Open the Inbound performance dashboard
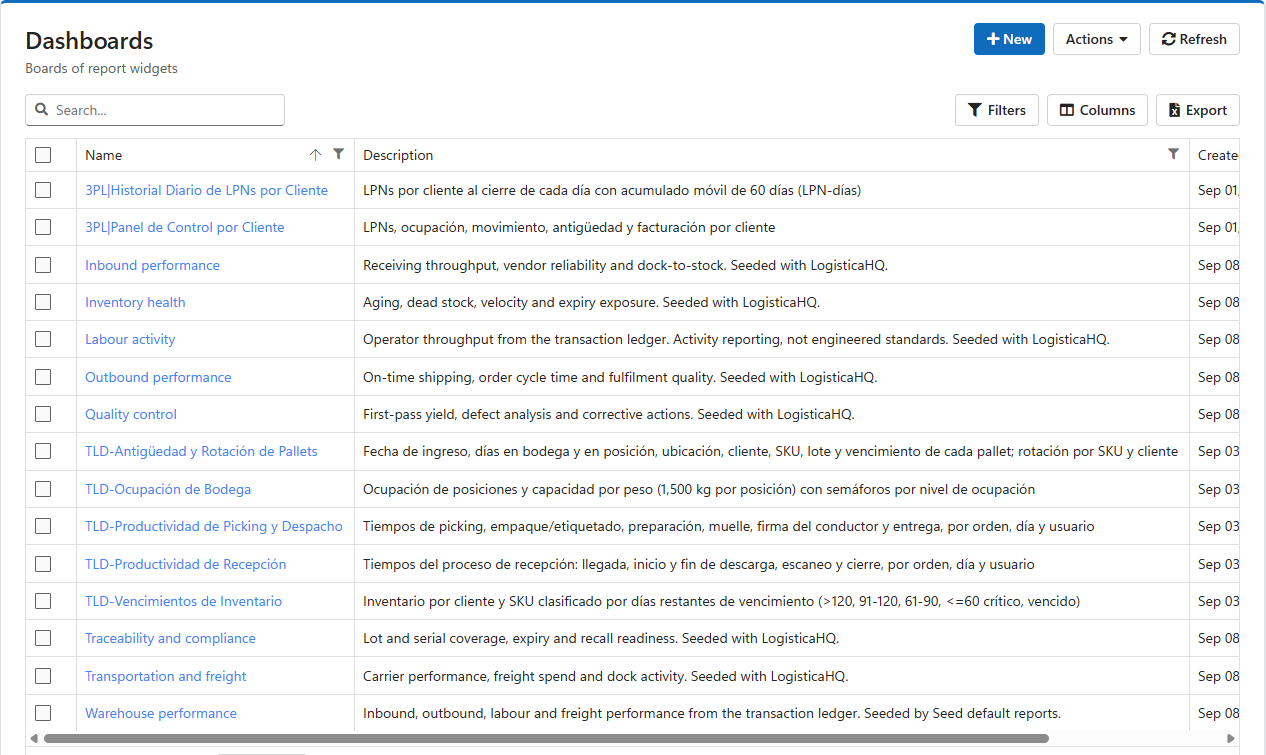The height and width of the screenshot is (755, 1266). point(152,265)
